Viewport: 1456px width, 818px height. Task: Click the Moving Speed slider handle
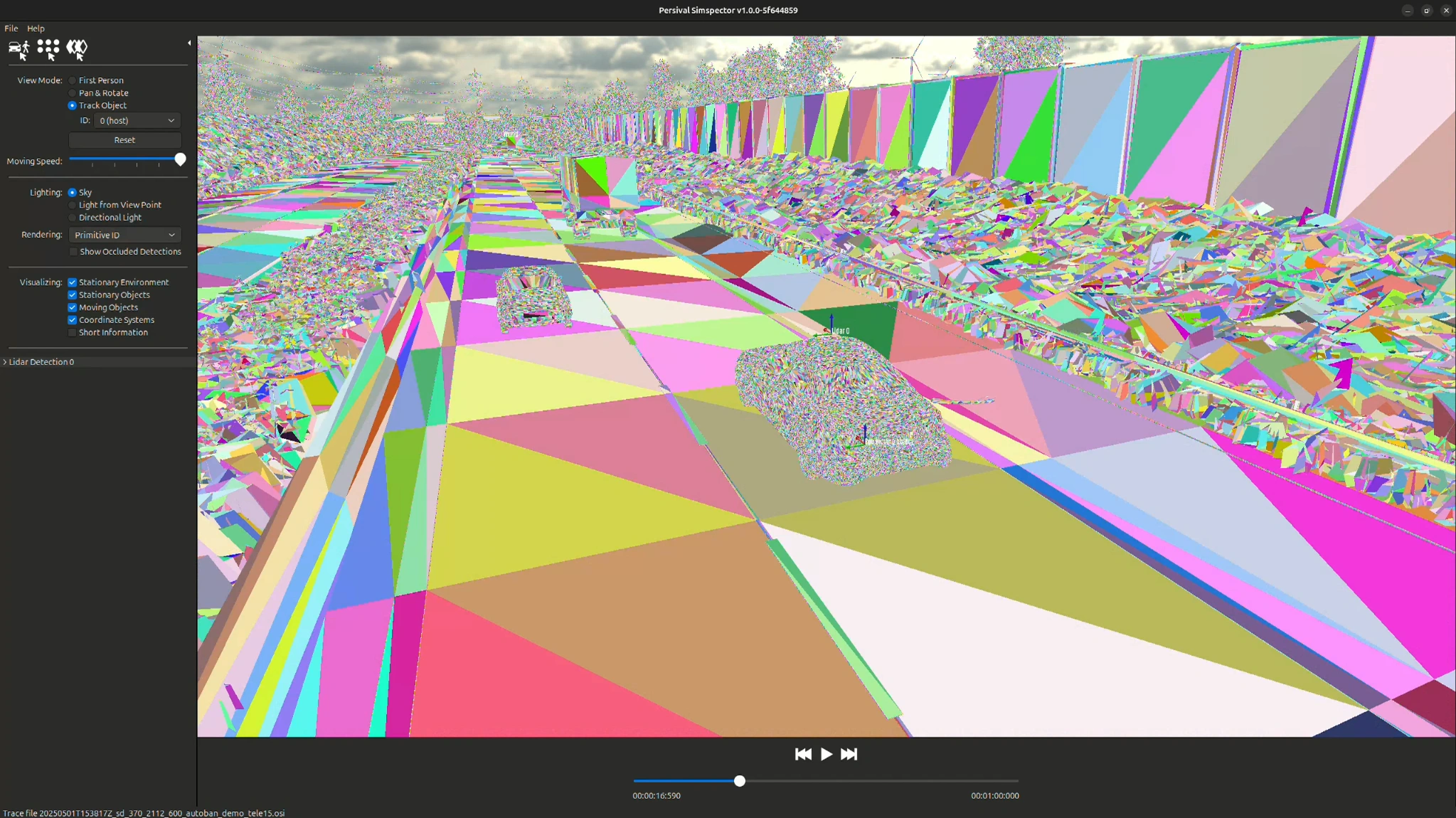pos(180,160)
